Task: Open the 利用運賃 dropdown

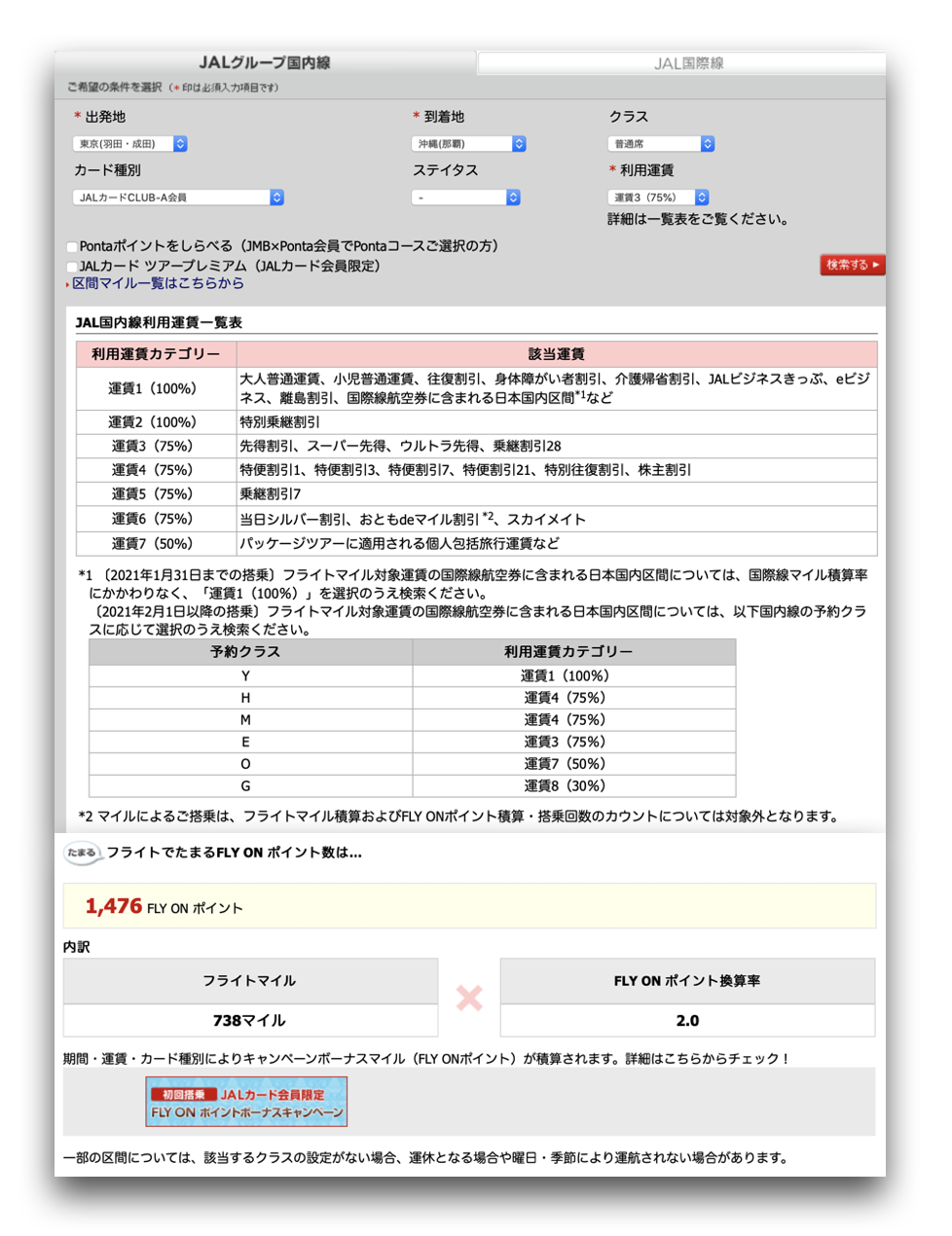Action: (x=658, y=198)
